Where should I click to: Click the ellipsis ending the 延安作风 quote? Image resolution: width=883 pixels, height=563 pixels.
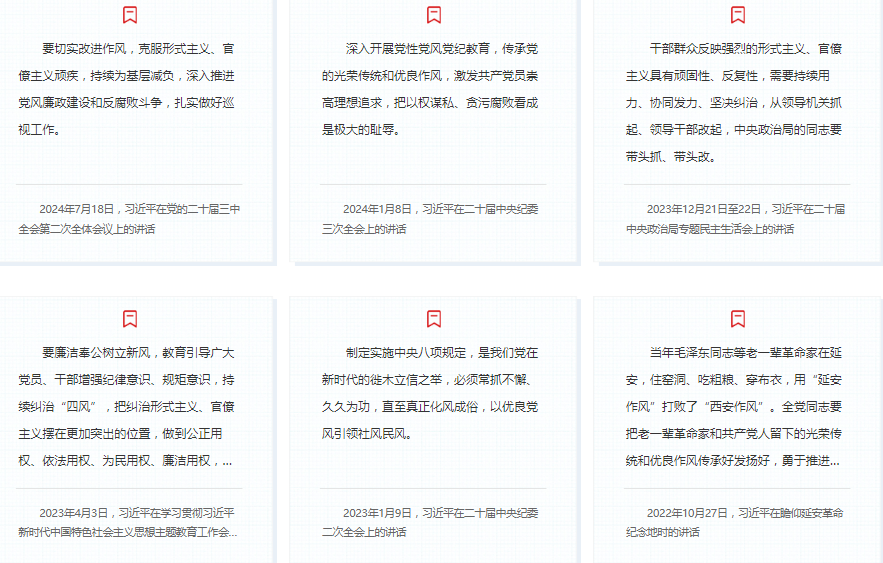(834, 462)
